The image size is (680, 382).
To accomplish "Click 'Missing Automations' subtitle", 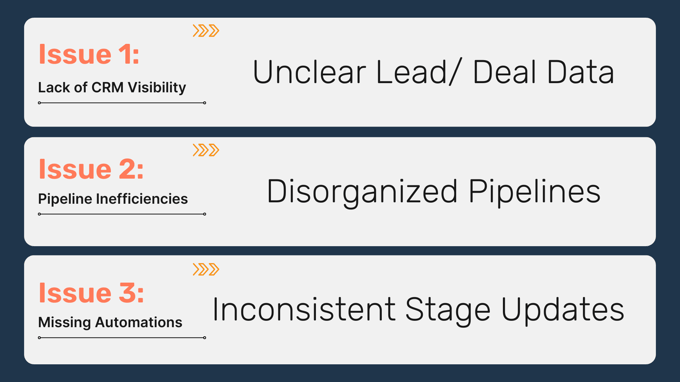I will 110,323.
